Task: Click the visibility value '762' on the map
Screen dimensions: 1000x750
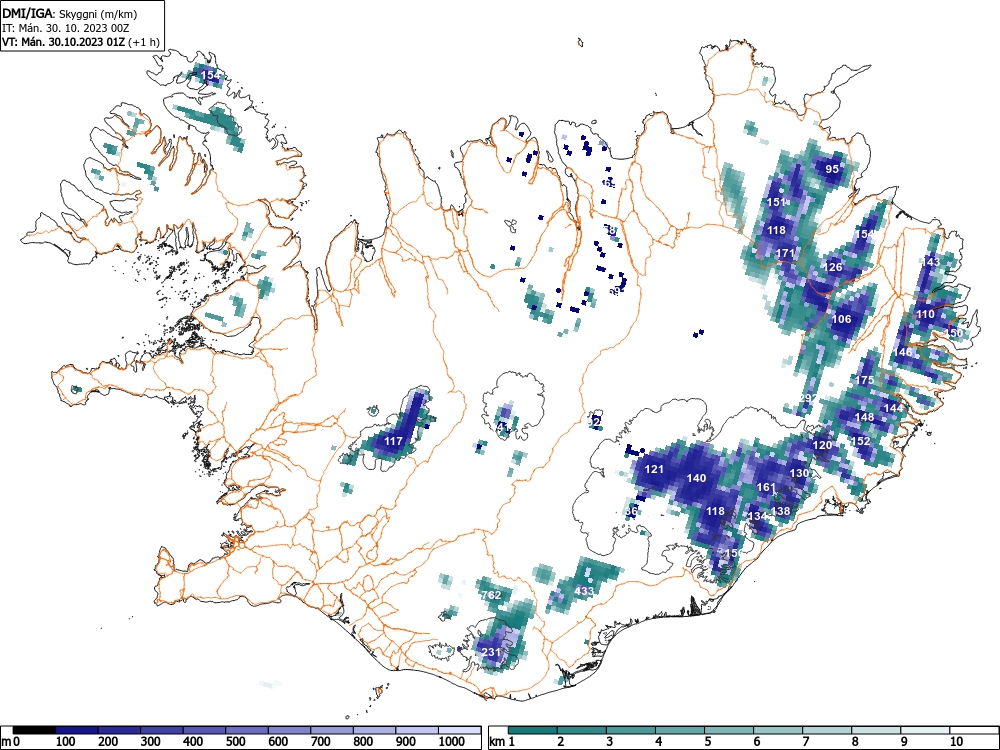Action: (491, 595)
